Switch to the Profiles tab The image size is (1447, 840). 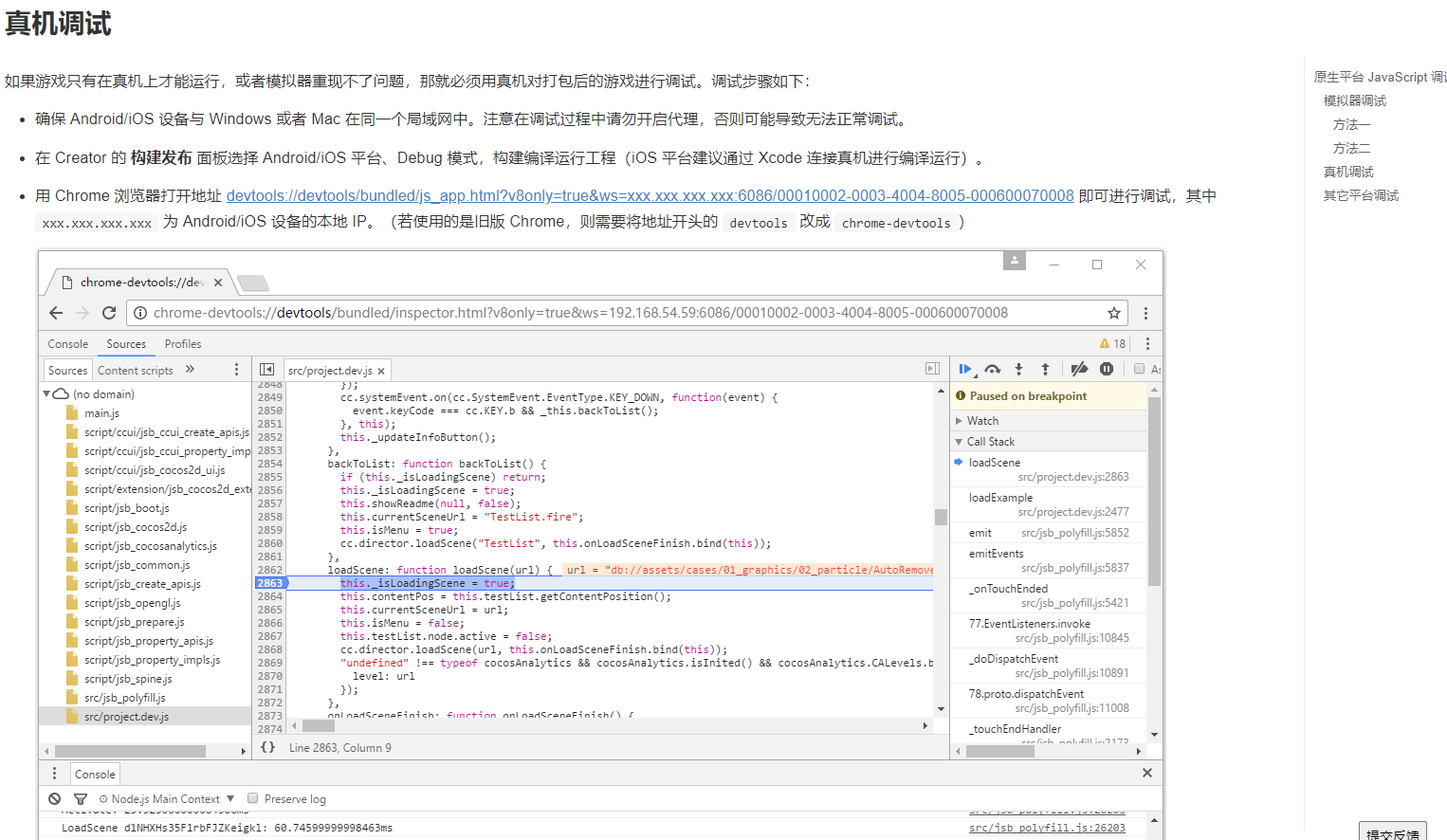183,344
